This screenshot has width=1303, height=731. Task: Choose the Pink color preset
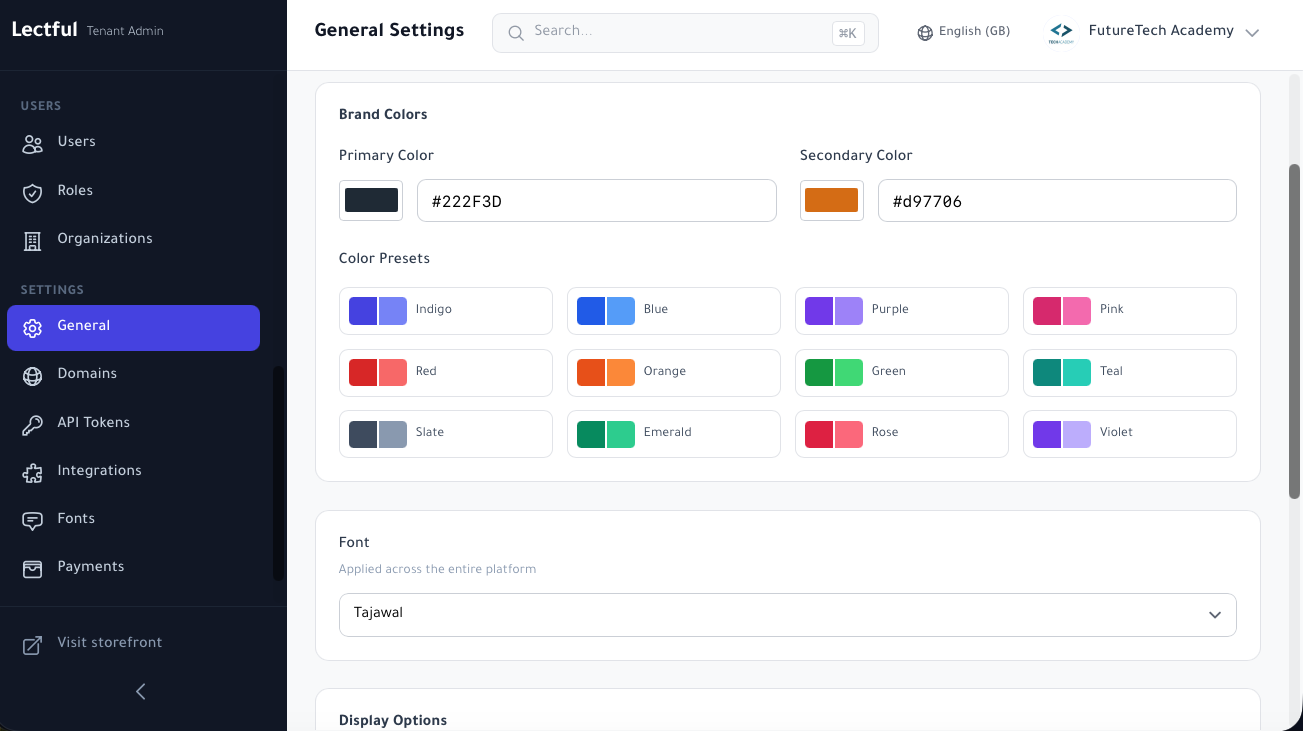1130,310
